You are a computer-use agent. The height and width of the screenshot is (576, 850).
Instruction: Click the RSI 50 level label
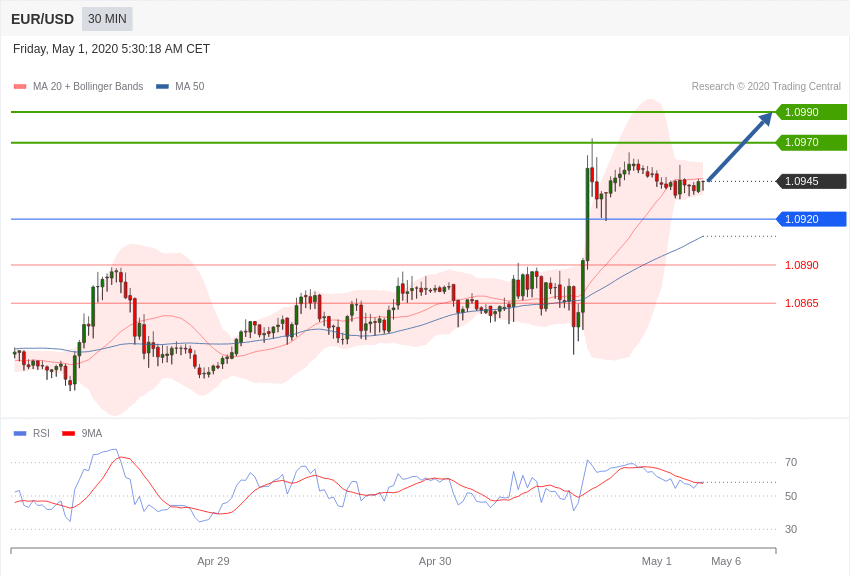coord(791,496)
